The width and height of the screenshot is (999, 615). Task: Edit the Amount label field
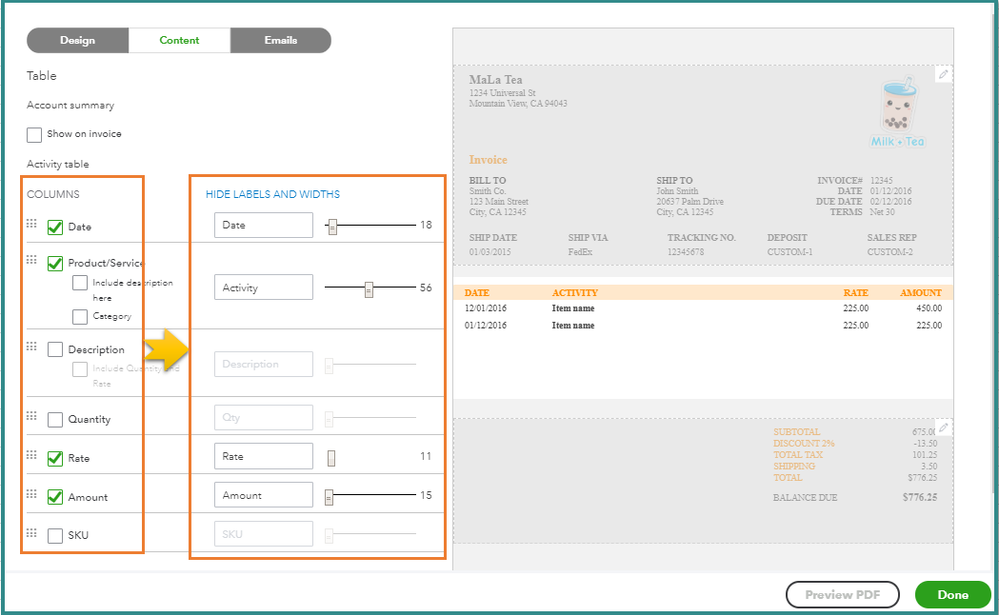(263, 495)
